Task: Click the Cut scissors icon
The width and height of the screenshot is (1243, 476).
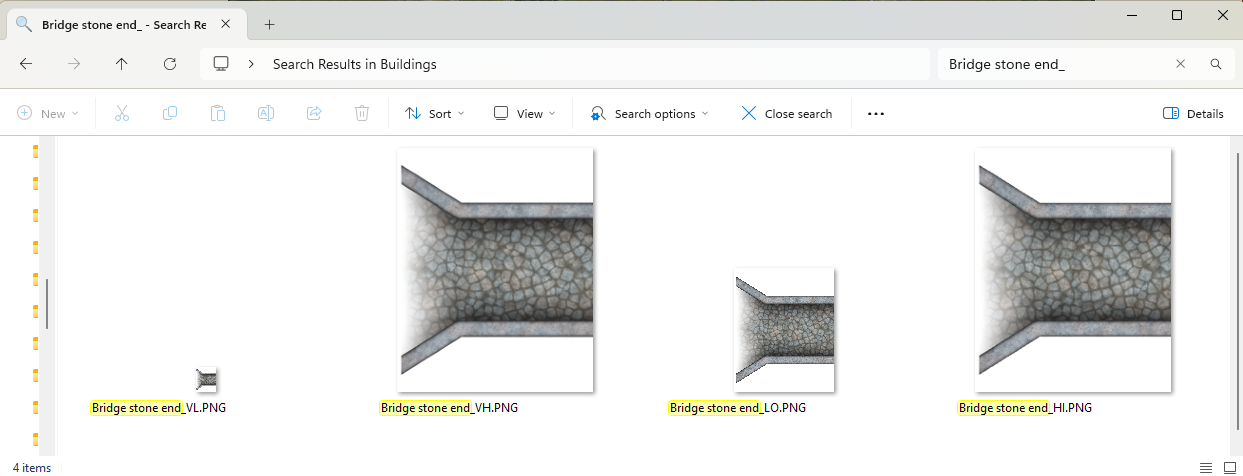Action: click(122, 114)
